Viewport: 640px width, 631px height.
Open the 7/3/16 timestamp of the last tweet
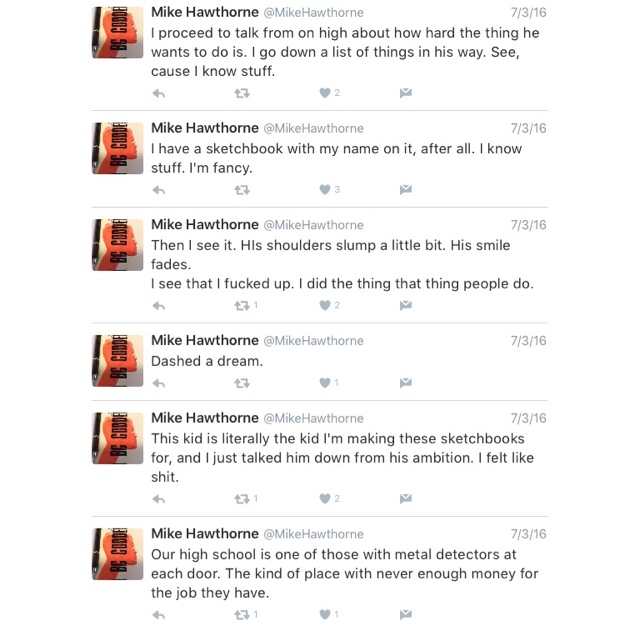(x=529, y=534)
